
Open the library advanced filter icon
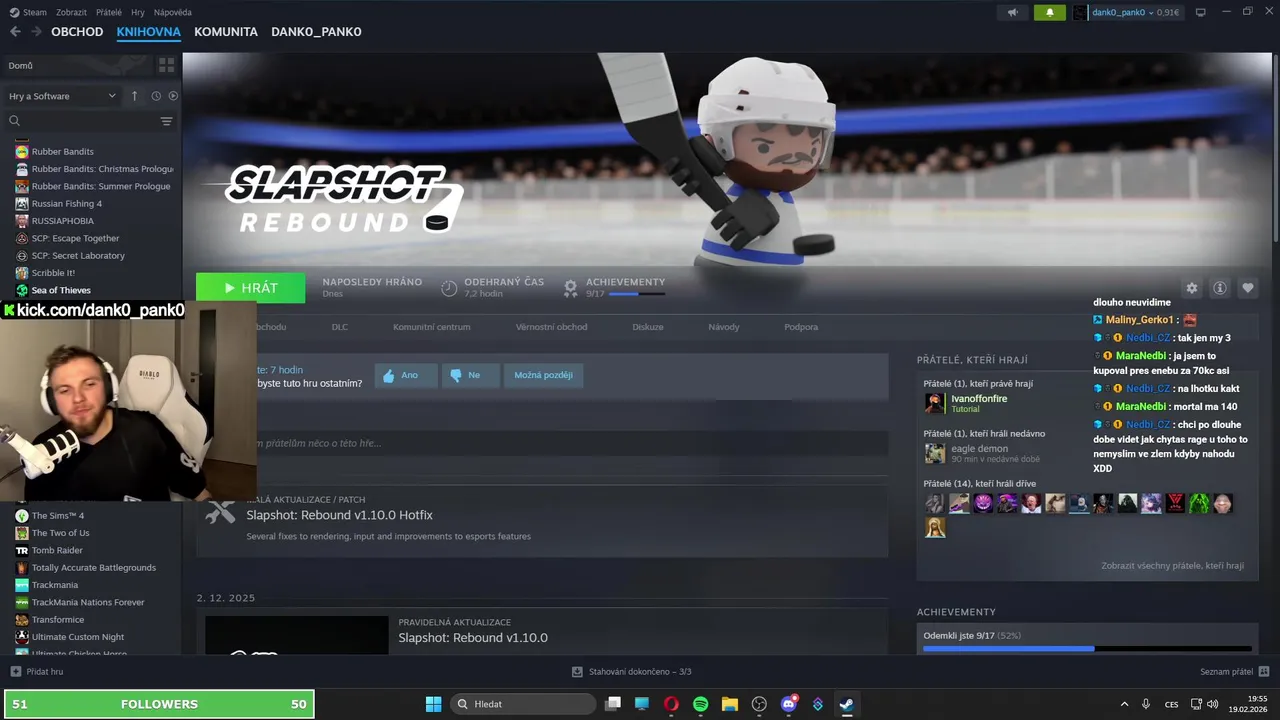(166, 121)
